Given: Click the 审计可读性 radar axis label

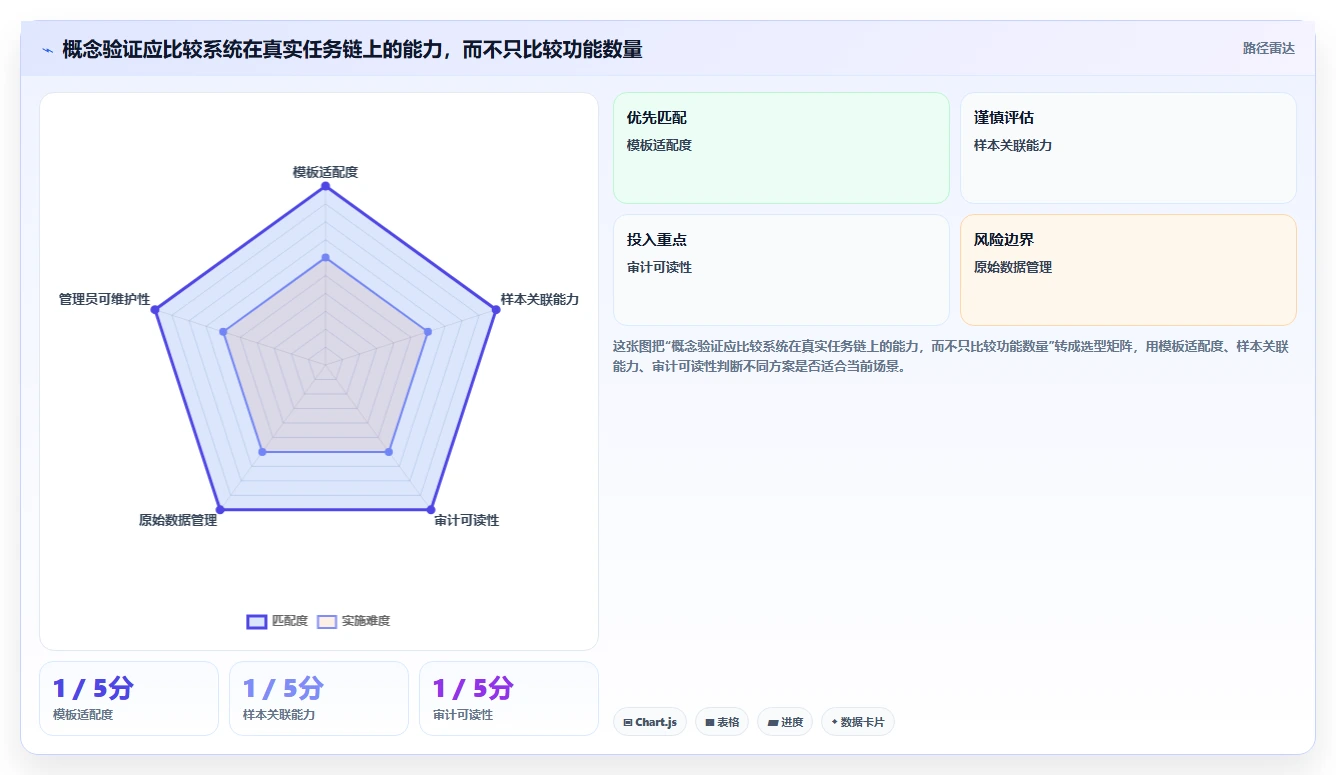Looking at the screenshot, I should coord(467,520).
